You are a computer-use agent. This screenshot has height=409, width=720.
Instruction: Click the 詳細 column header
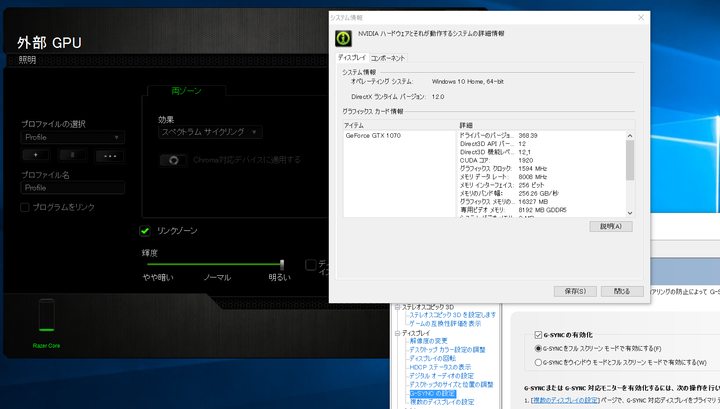tap(546, 125)
